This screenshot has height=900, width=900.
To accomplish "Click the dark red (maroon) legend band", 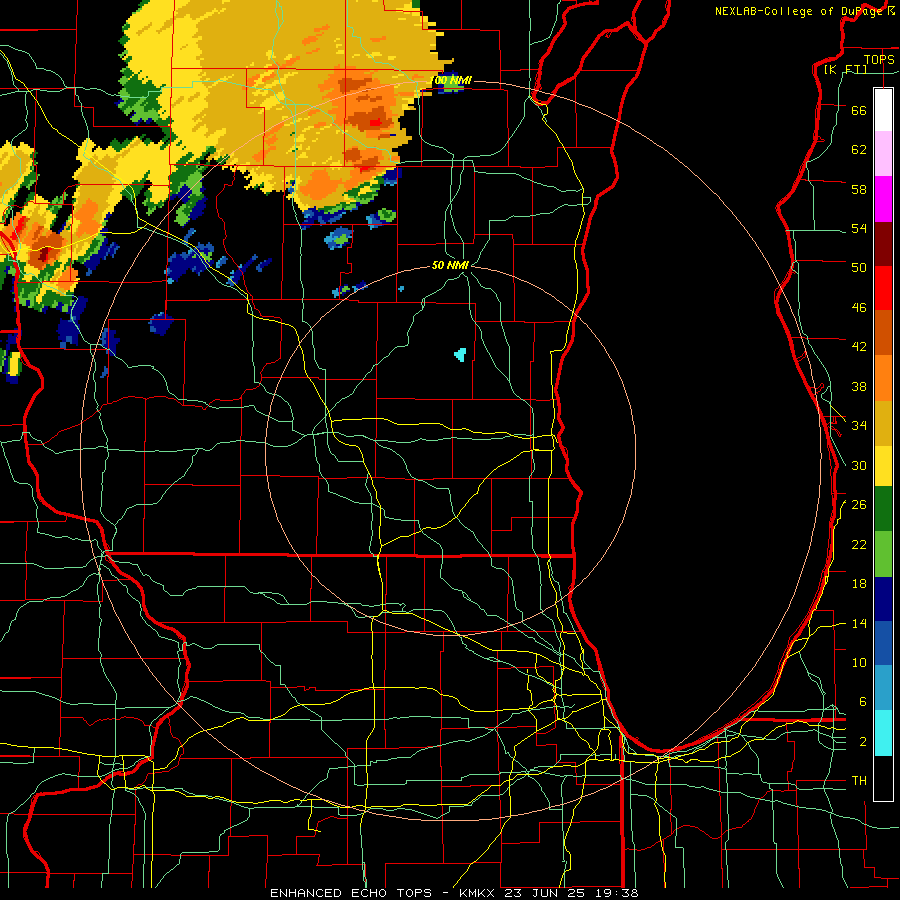I will click(883, 243).
